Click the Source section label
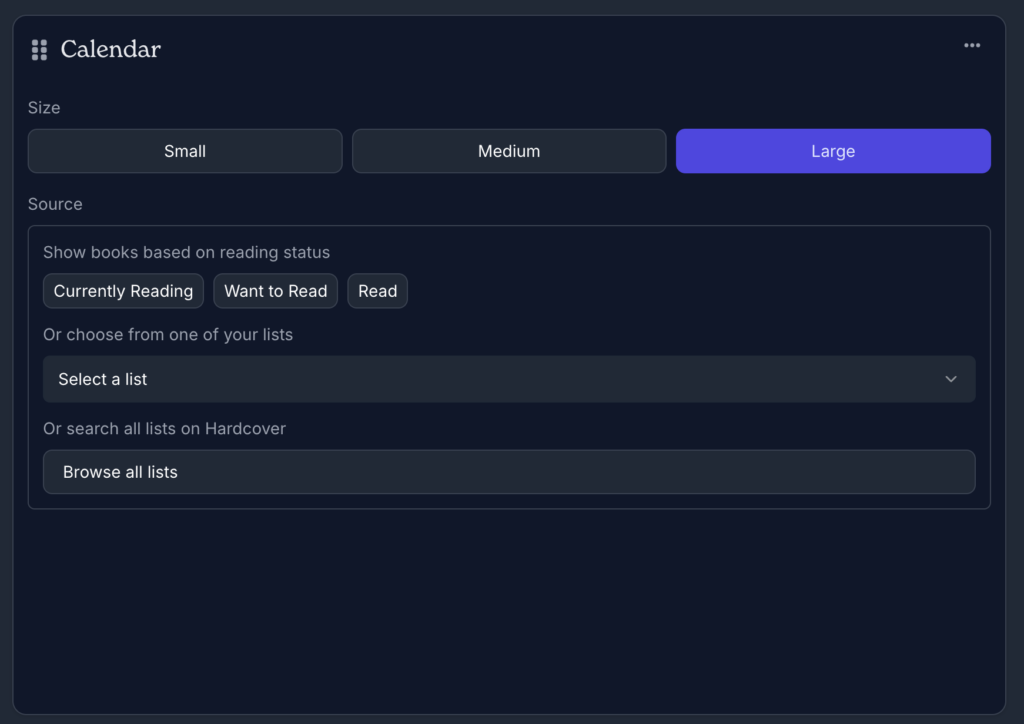The height and width of the screenshot is (724, 1024). (55, 204)
